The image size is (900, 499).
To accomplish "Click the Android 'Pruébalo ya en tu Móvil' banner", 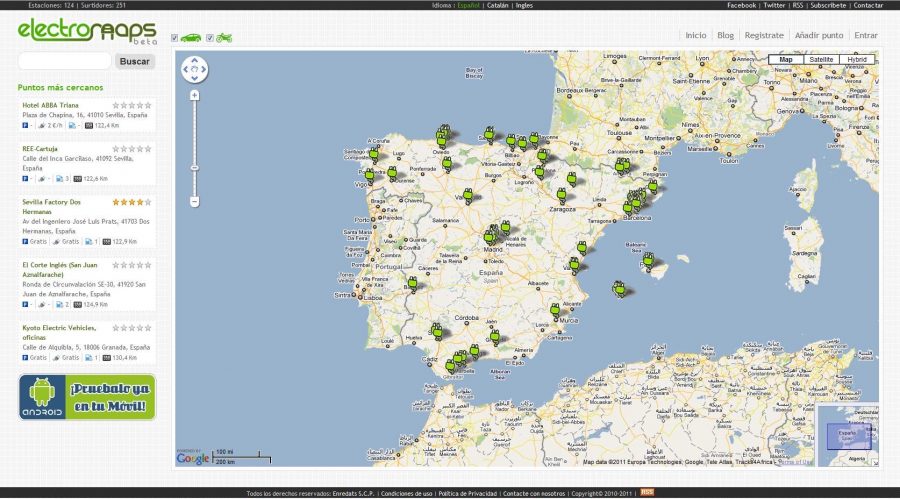I will click(x=87, y=397).
